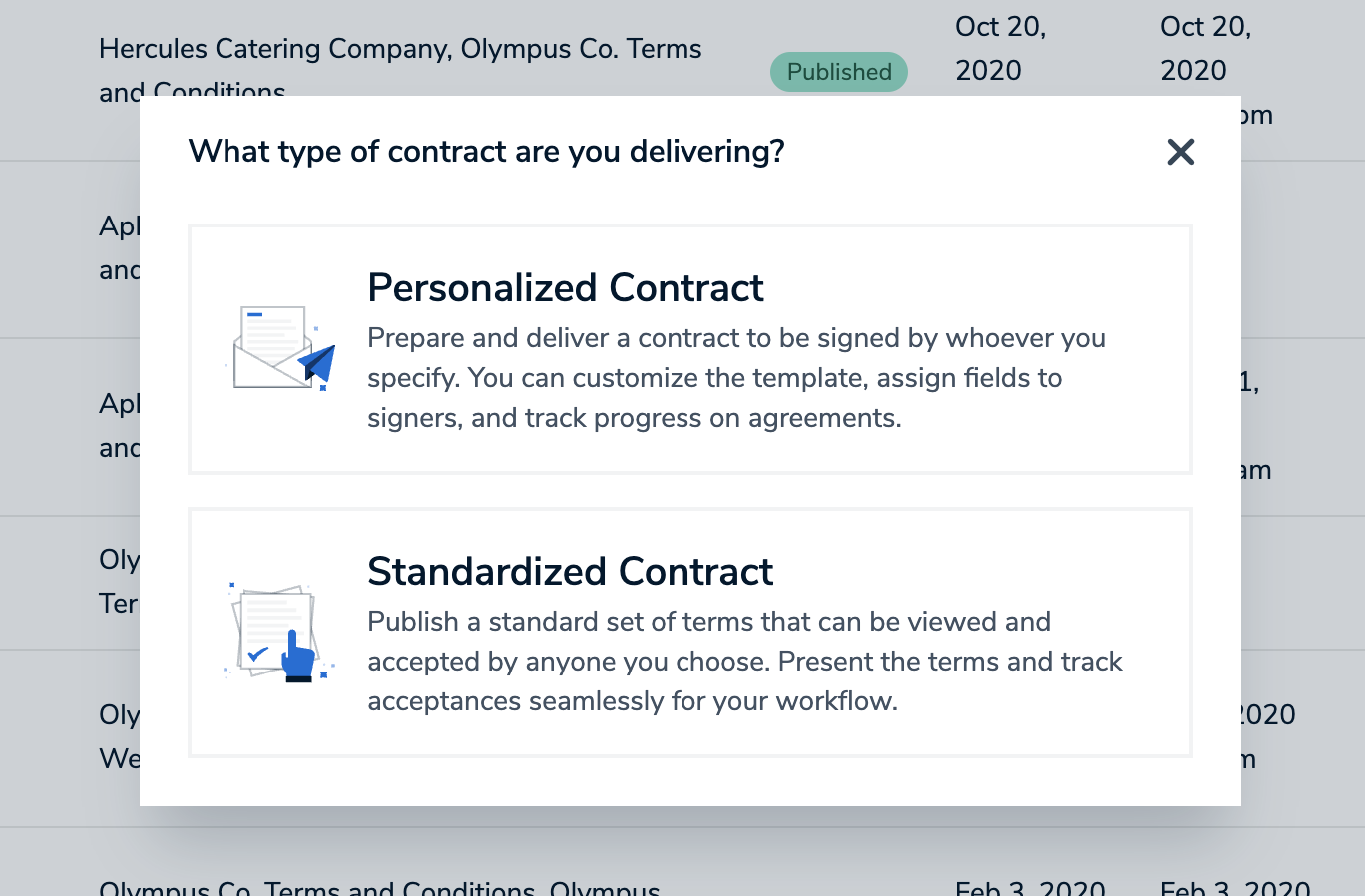Click the second Feb 3, 2020 date
This screenshot has width=1365, height=896.
tap(1235, 887)
